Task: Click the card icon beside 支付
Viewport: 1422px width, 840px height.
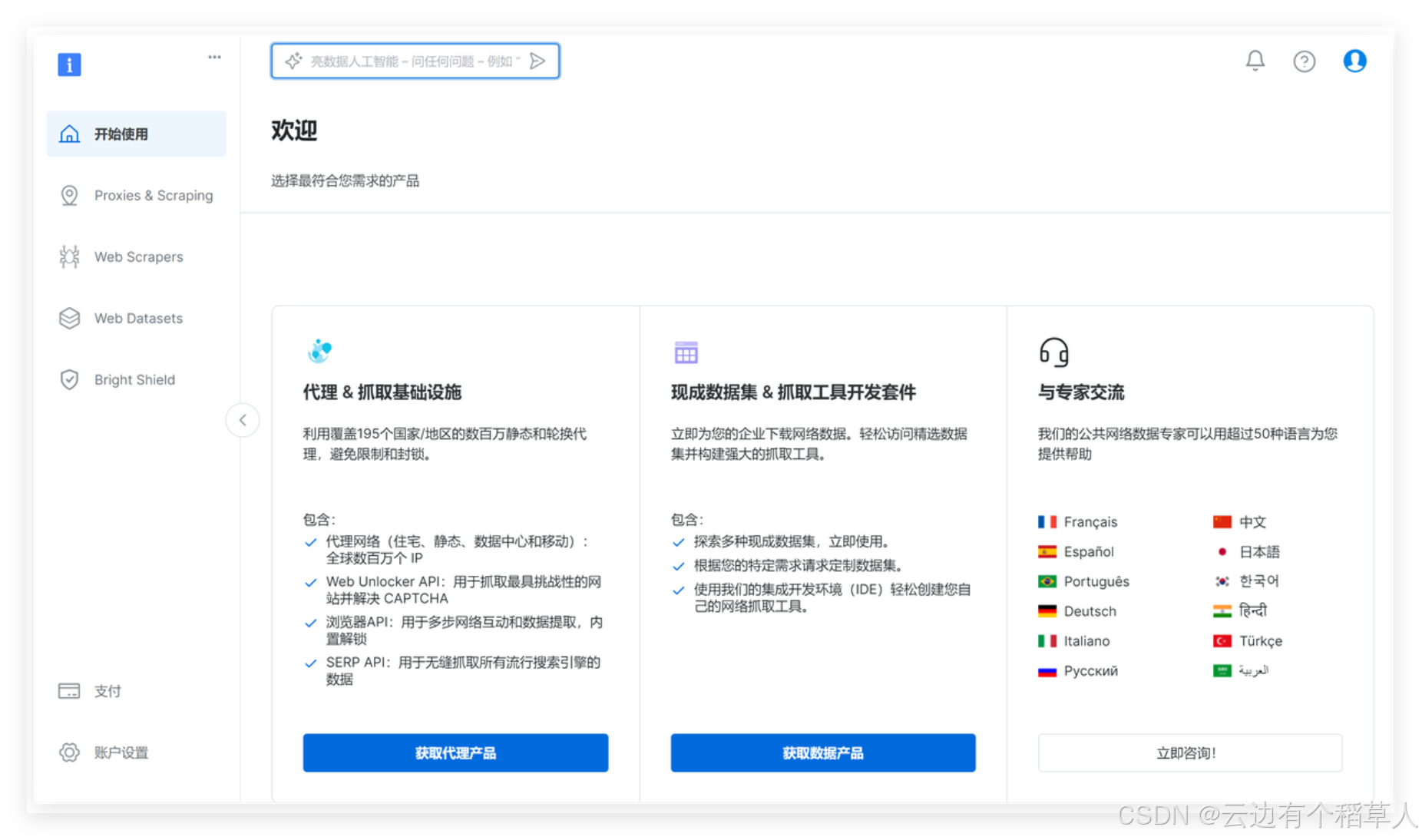Action: pos(69,691)
